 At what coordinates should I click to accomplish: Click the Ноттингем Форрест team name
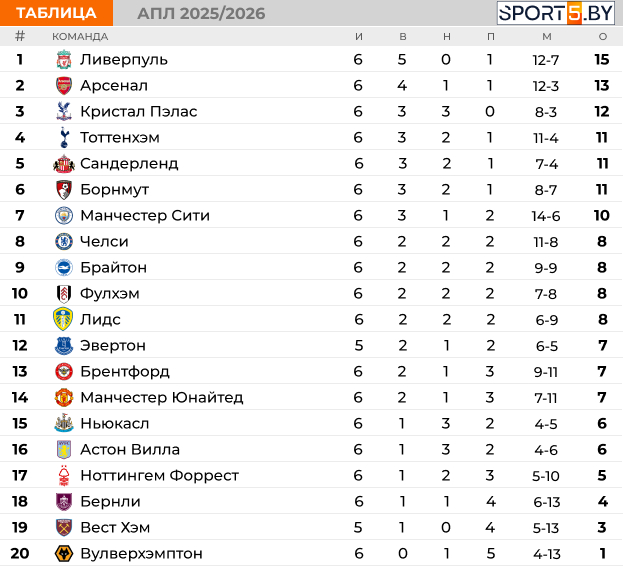click(160, 475)
